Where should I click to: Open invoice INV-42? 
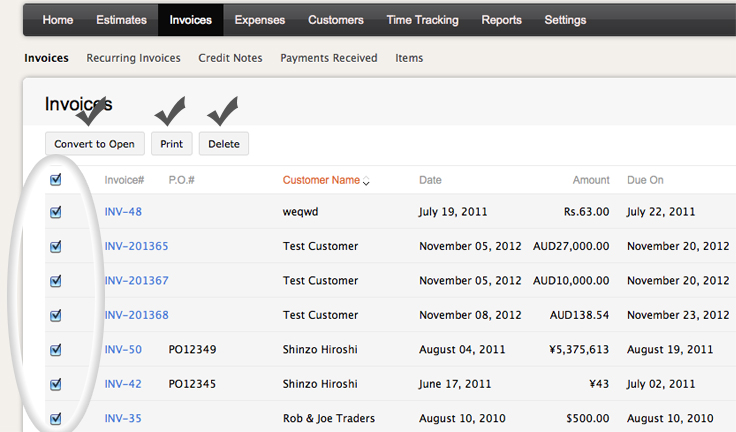click(x=123, y=384)
